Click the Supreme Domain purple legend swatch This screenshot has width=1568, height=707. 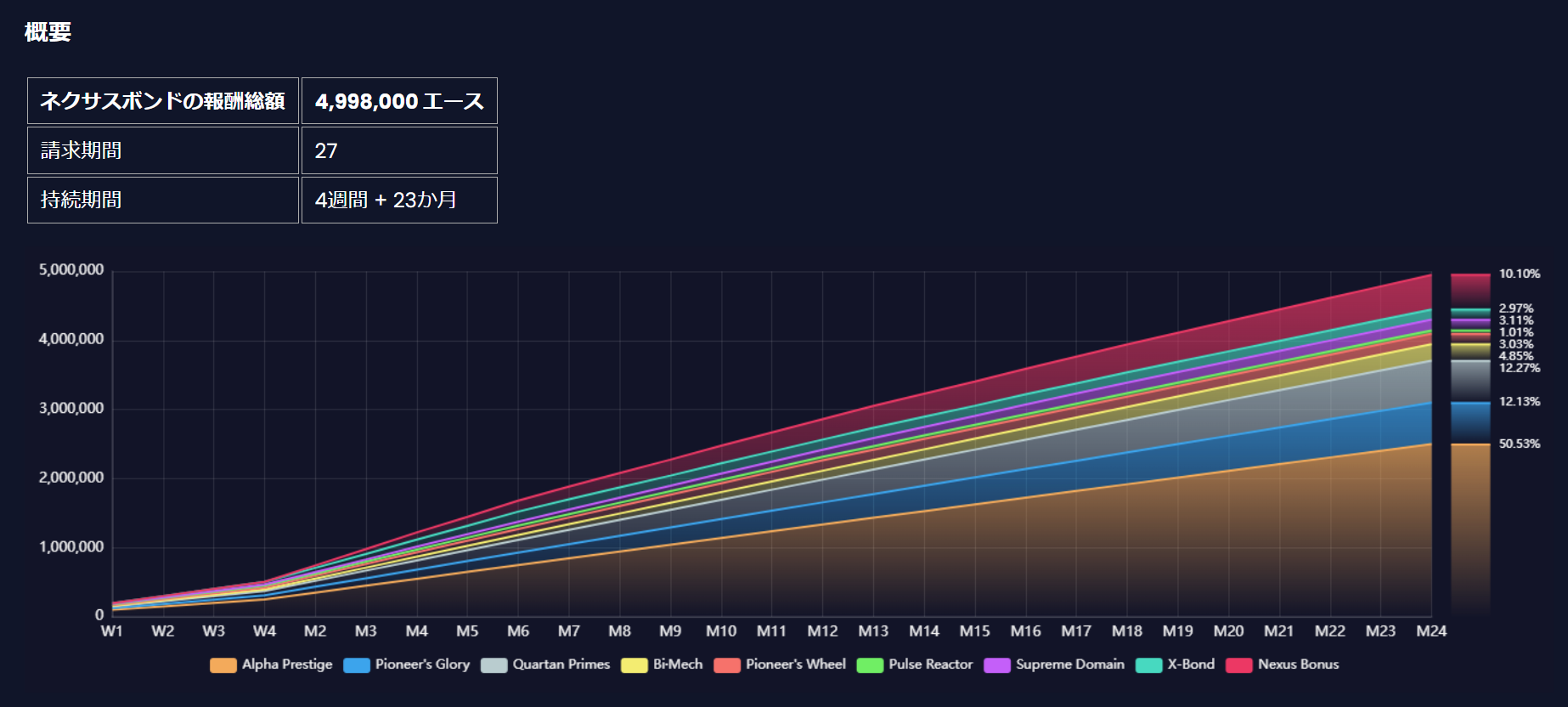(x=997, y=665)
